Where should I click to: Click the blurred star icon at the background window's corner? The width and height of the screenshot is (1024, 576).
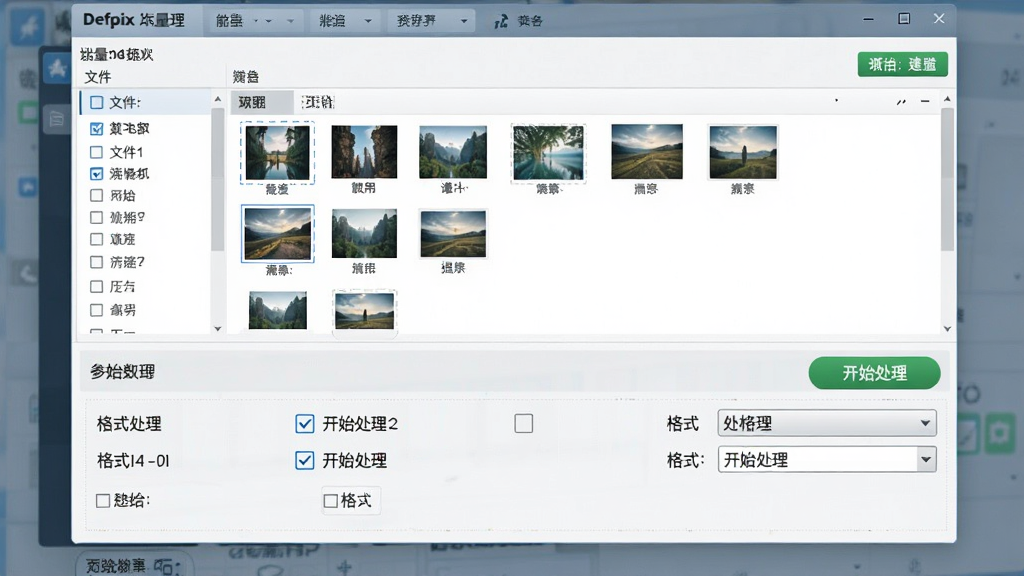[27, 27]
